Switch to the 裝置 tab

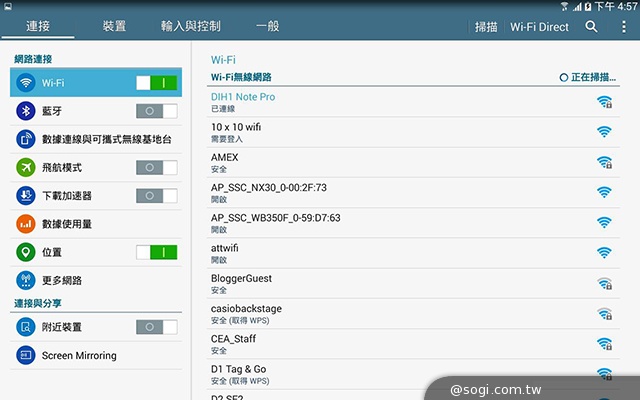114,27
